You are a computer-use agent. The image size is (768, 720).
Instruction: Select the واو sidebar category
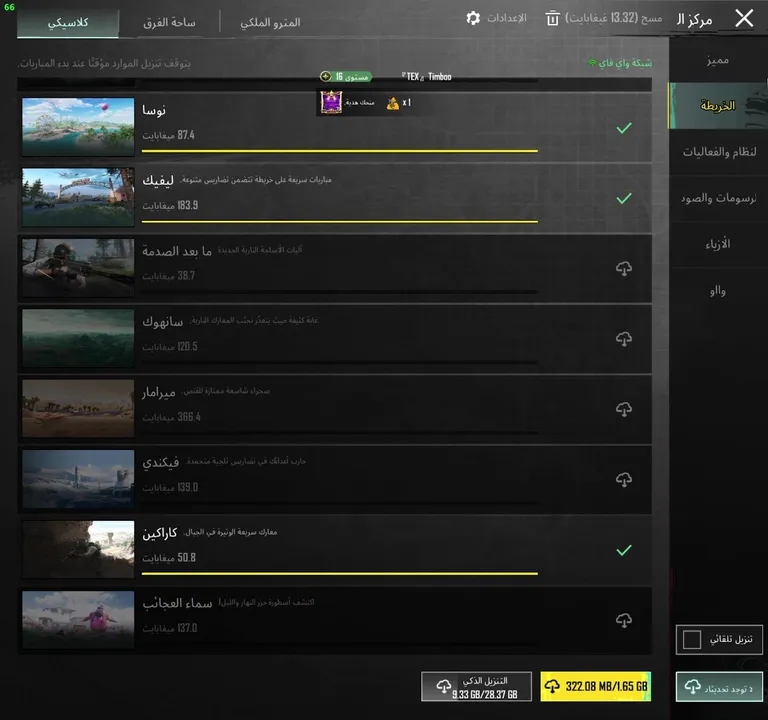718,291
